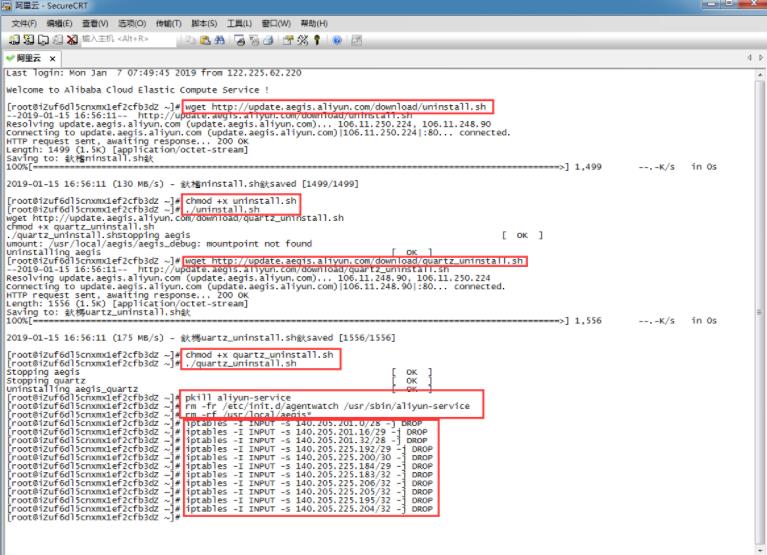Click the terminal scrollbar up arrow
Viewport: 767px width, 555px height.
760,75
